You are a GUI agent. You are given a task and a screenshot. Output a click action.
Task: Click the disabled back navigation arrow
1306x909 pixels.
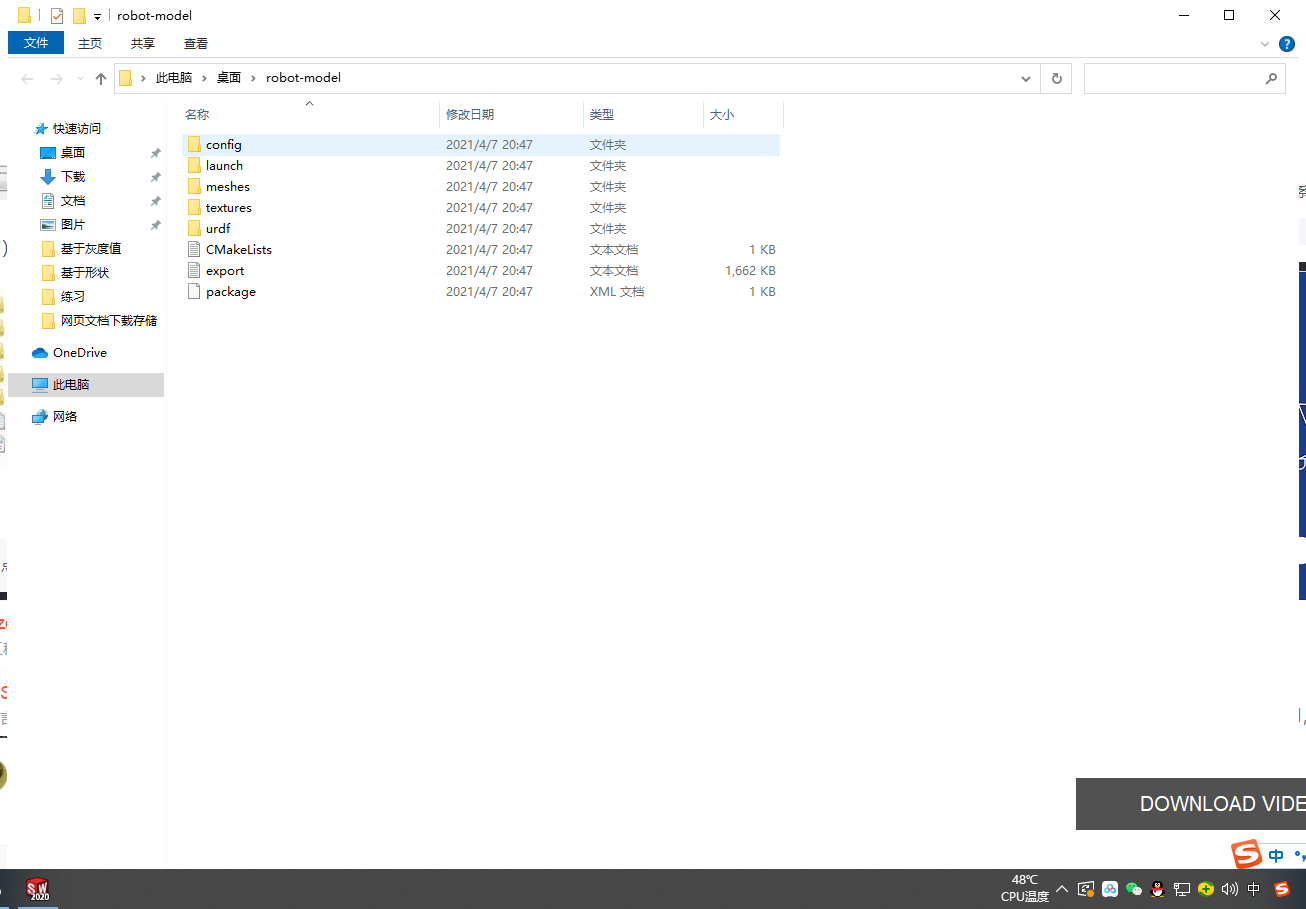[x=27, y=78]
